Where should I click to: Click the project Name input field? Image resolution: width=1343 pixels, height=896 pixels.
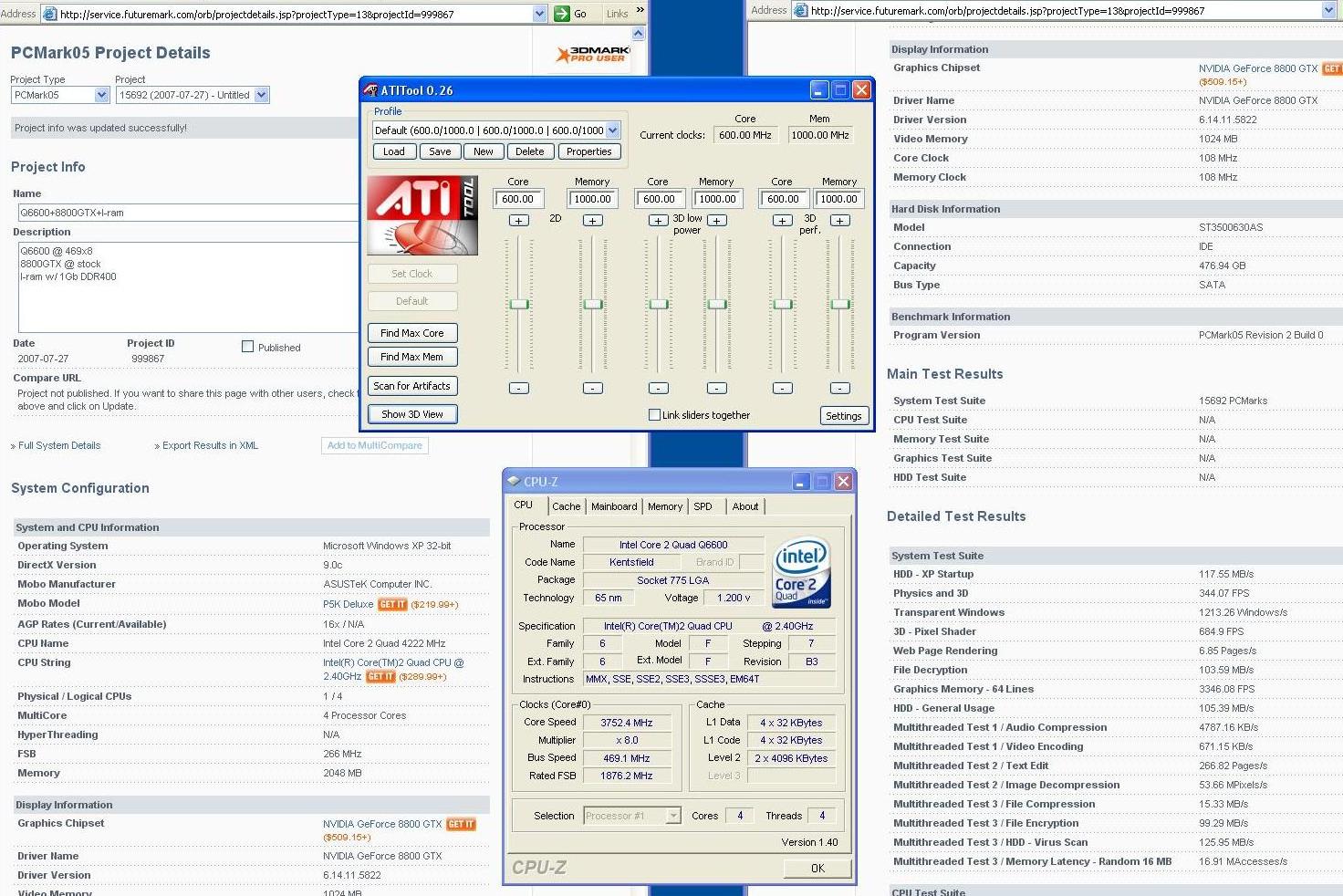click(x=188, y=213)
